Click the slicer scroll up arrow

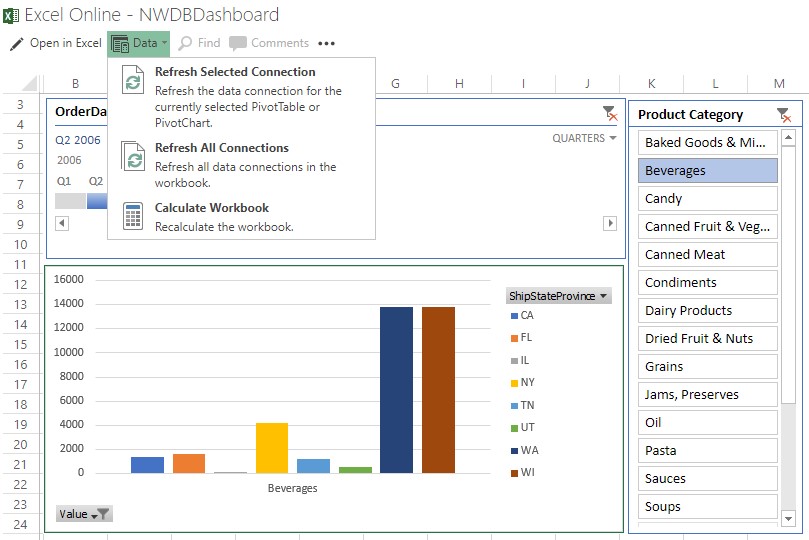point(788,137)
